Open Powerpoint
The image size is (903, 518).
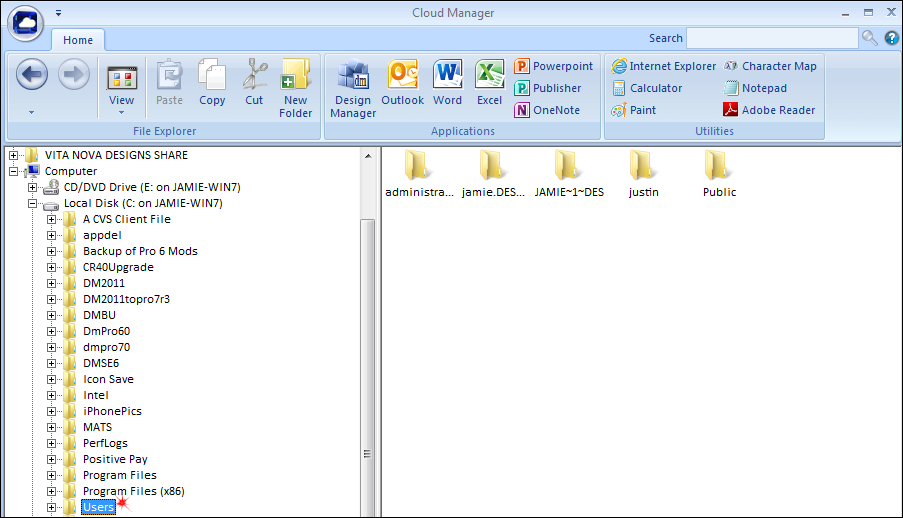[x=553, y=66]
